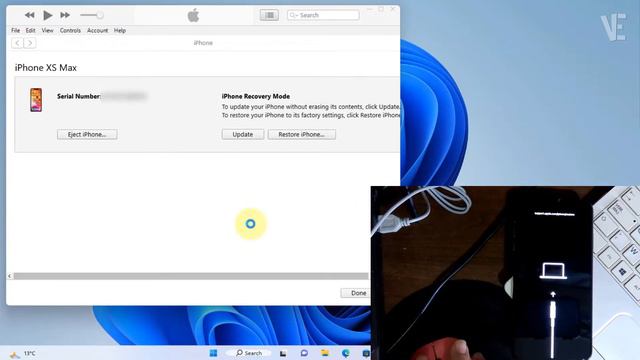Open the Controls menu

click(x=70, y=30)
